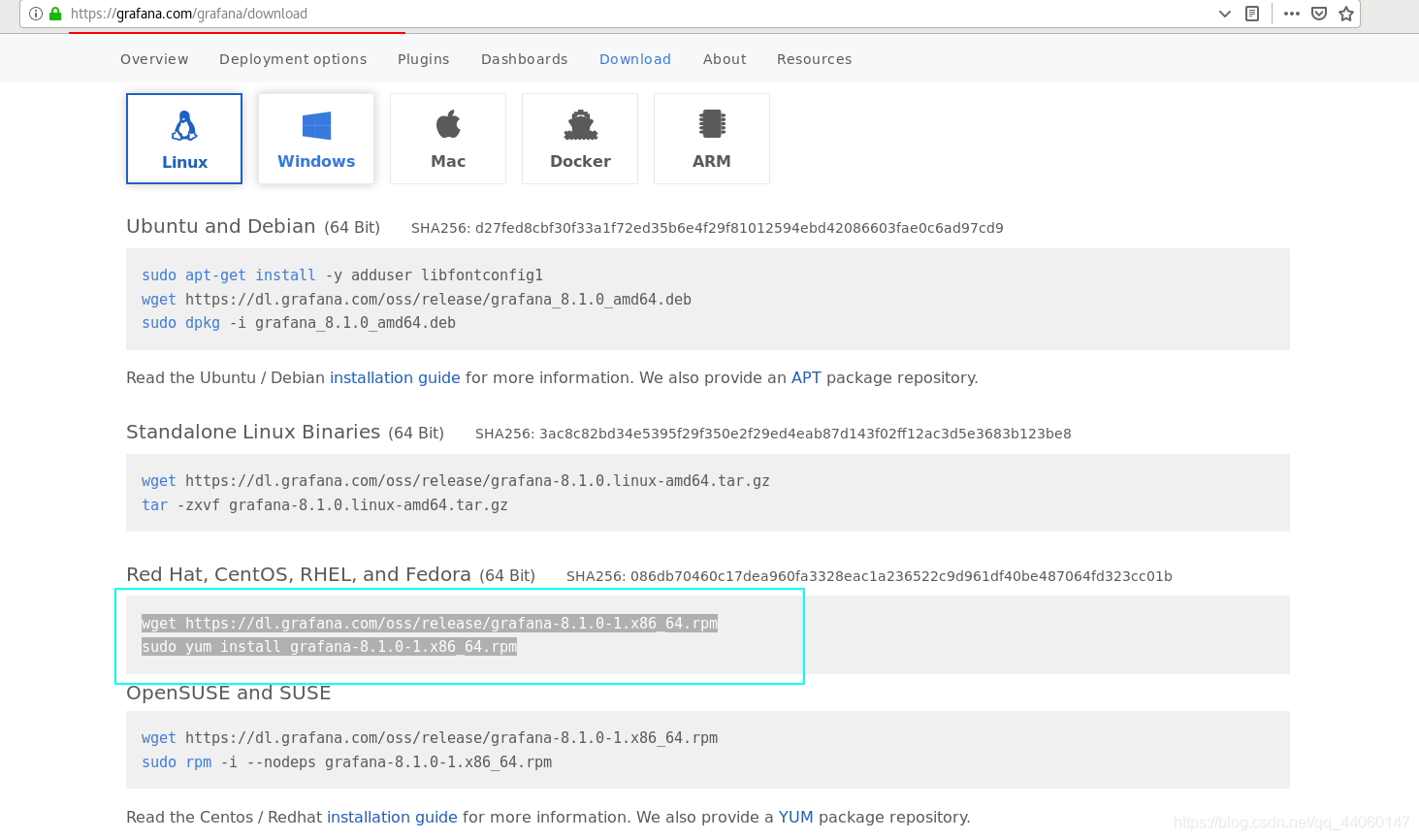
Task: Click the Standalone Linux Binaries heading
Action: (x=253, y=432)
